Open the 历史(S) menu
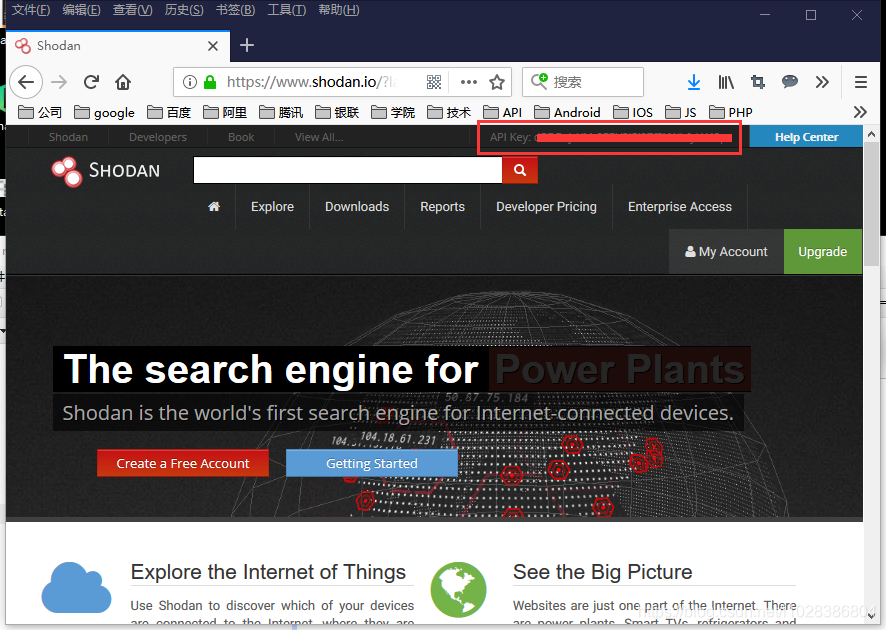 [x=184, y=10]
